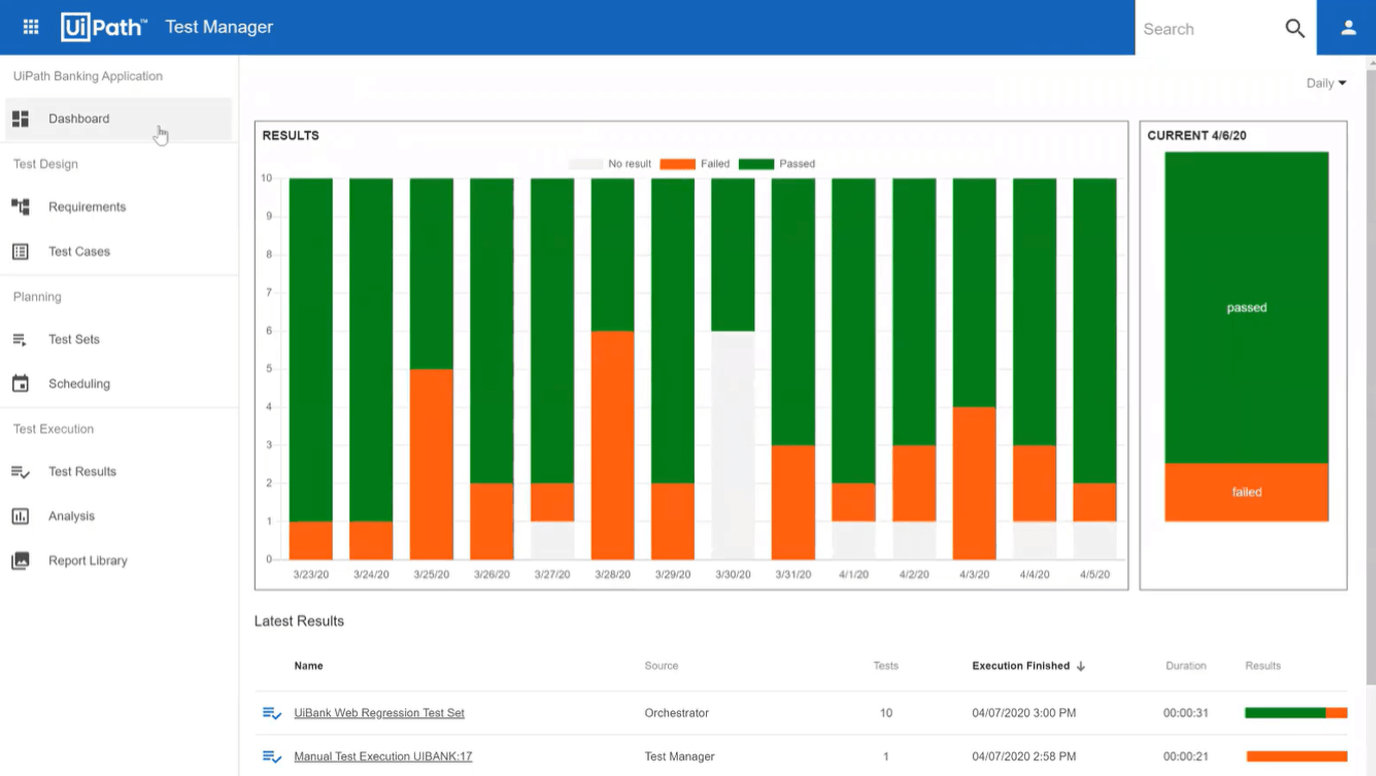Click the Report Library icon
Image resolution: width=1376 pixels, height=776 pixels.
(20, 561)
